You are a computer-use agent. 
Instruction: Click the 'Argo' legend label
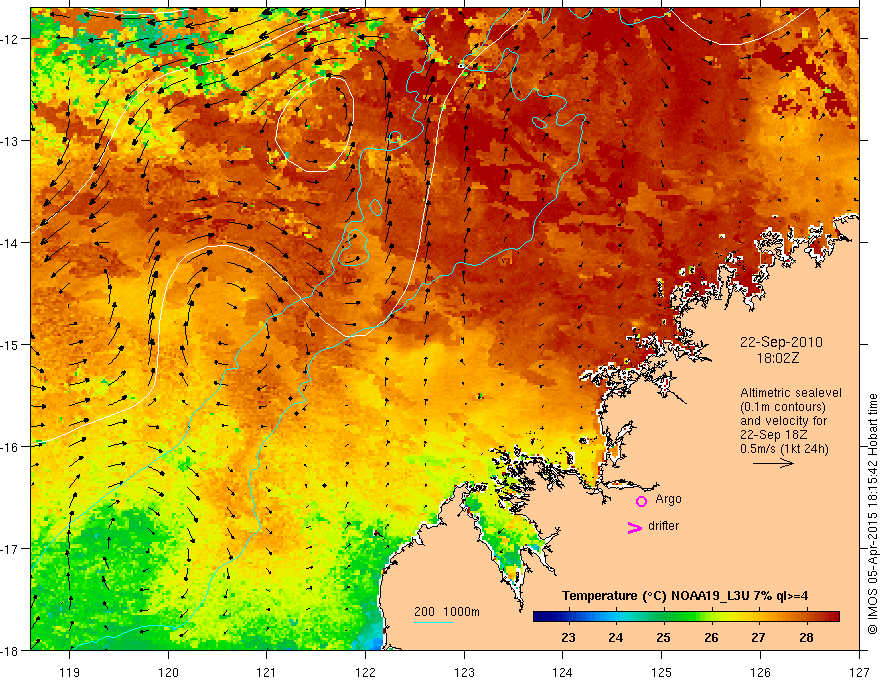668,499
